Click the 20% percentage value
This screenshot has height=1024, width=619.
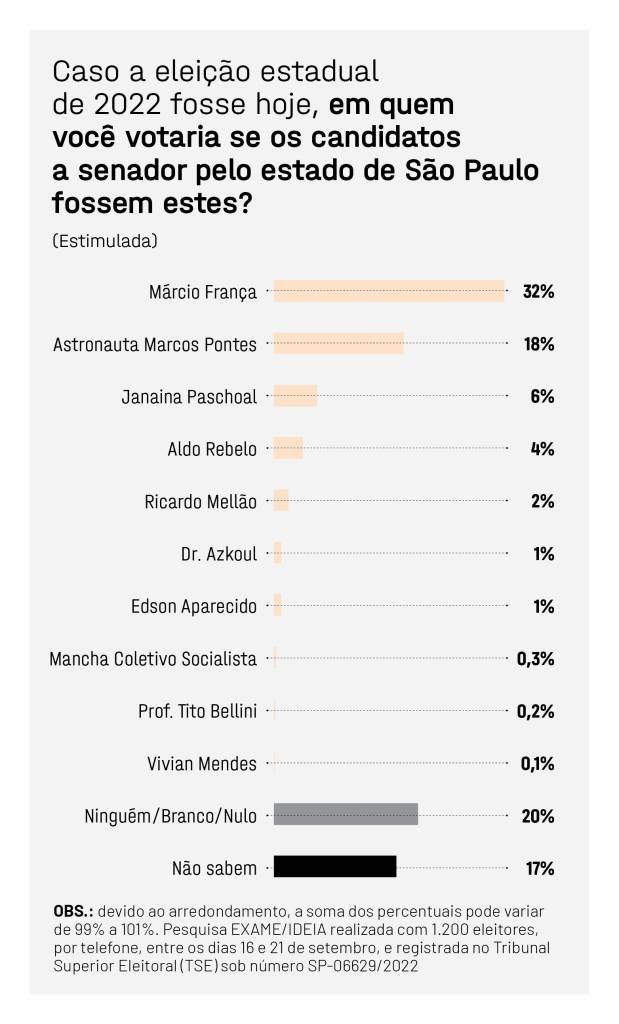tap(538, 816)
